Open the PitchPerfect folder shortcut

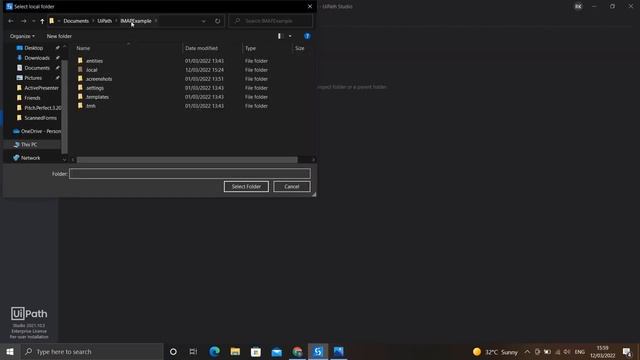[42, 108]
